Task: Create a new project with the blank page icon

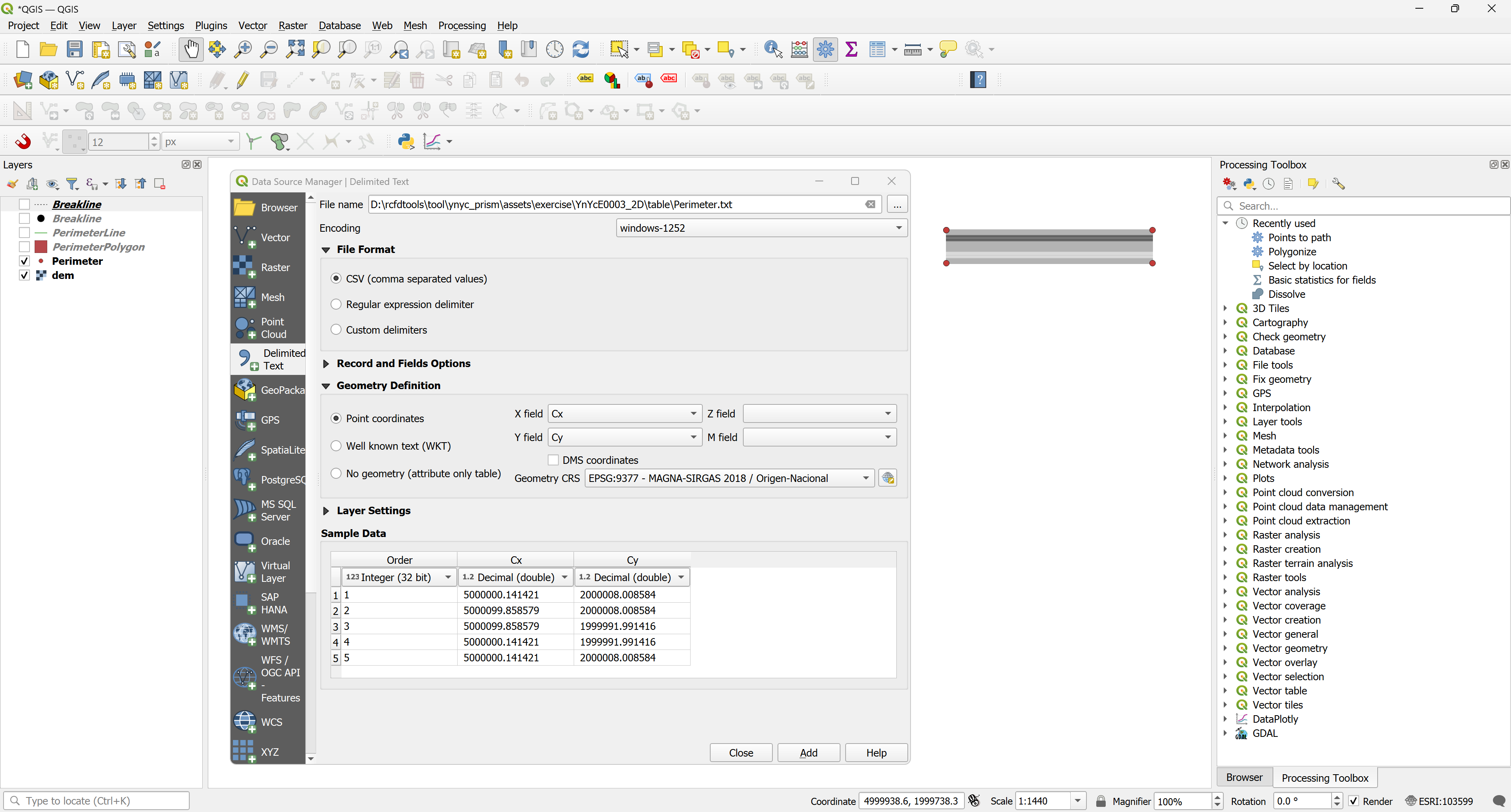Action: click(23, 49)
